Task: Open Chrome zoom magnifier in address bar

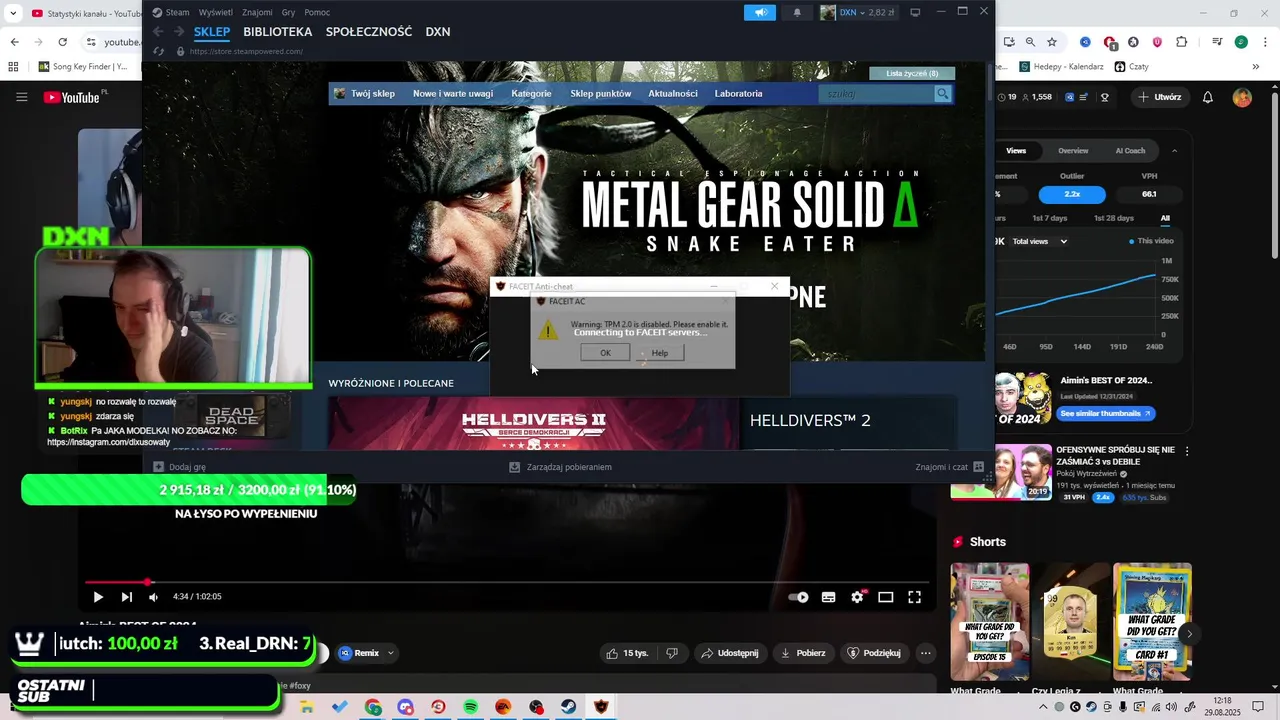Action: pos(1030,42)
